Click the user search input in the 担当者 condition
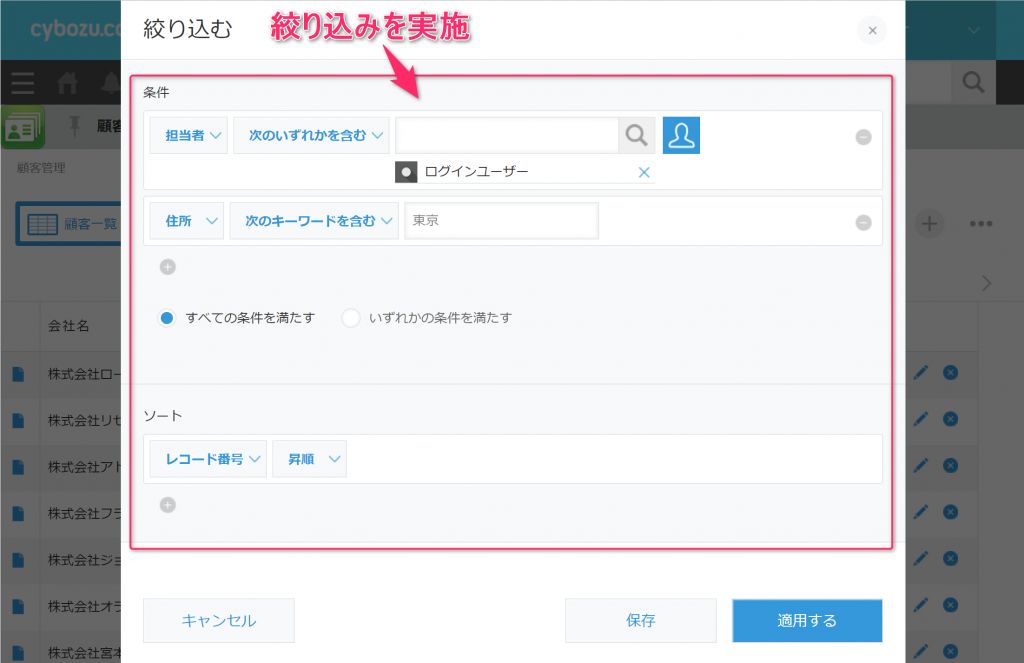Screen dimensions: 1024x663 click(507, 135)
